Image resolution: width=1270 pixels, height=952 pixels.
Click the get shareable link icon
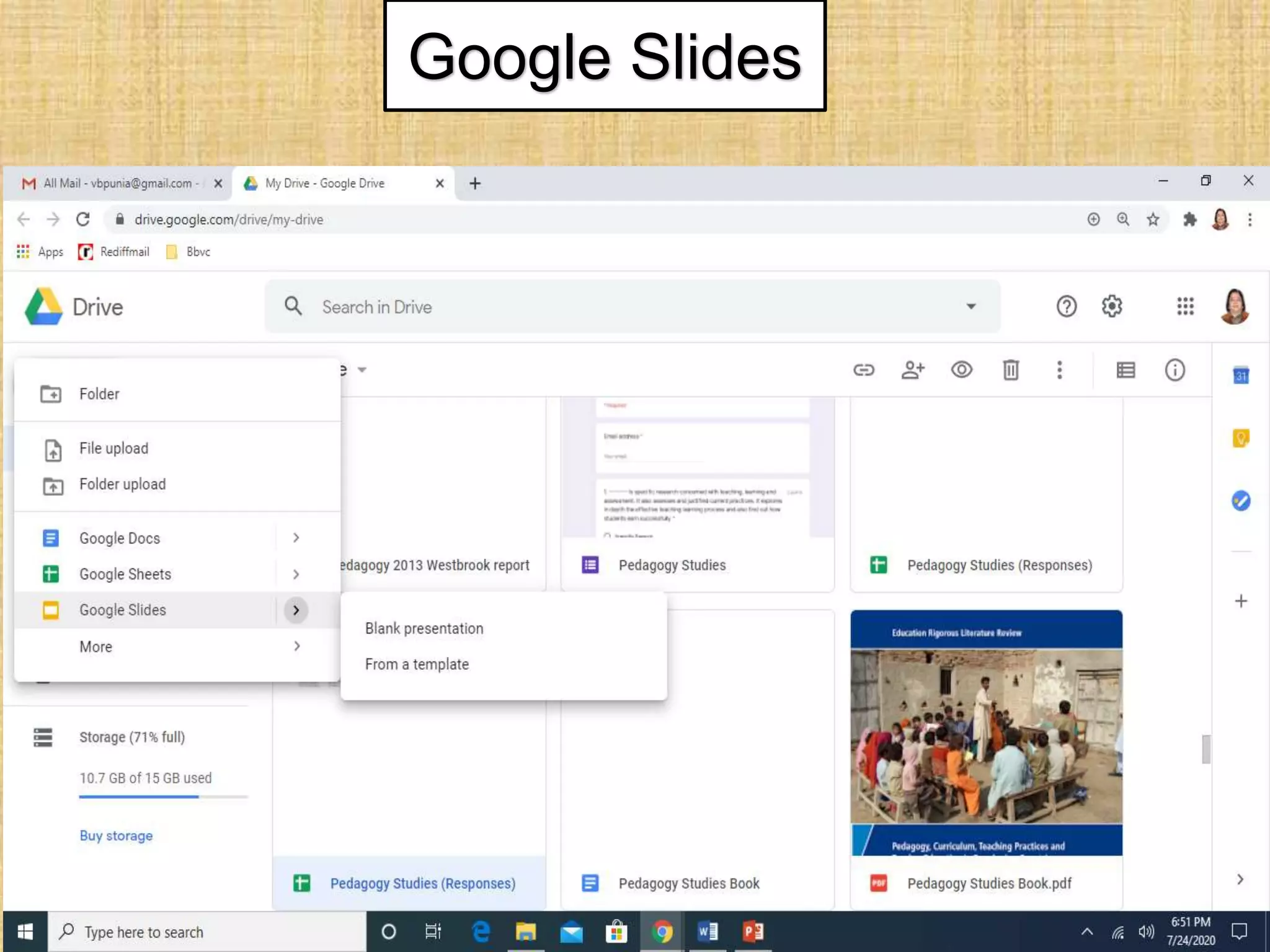click(x=863, y=370)
